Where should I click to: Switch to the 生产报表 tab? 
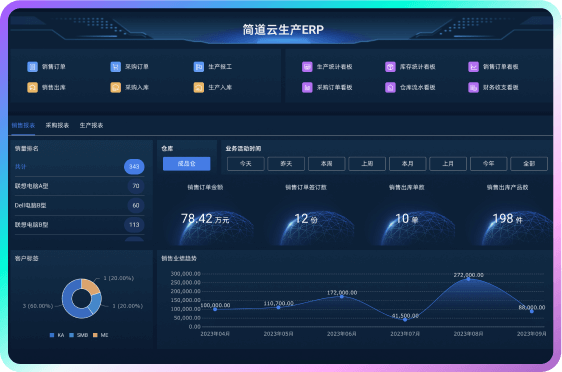(91, 125)
